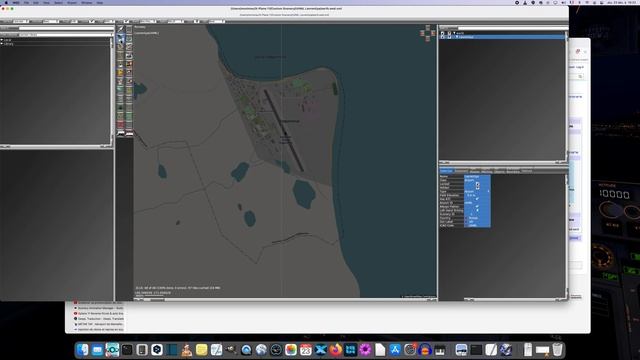Click the hierarchy search field above world row
The image size is (640, 360).
pos(512,29)
